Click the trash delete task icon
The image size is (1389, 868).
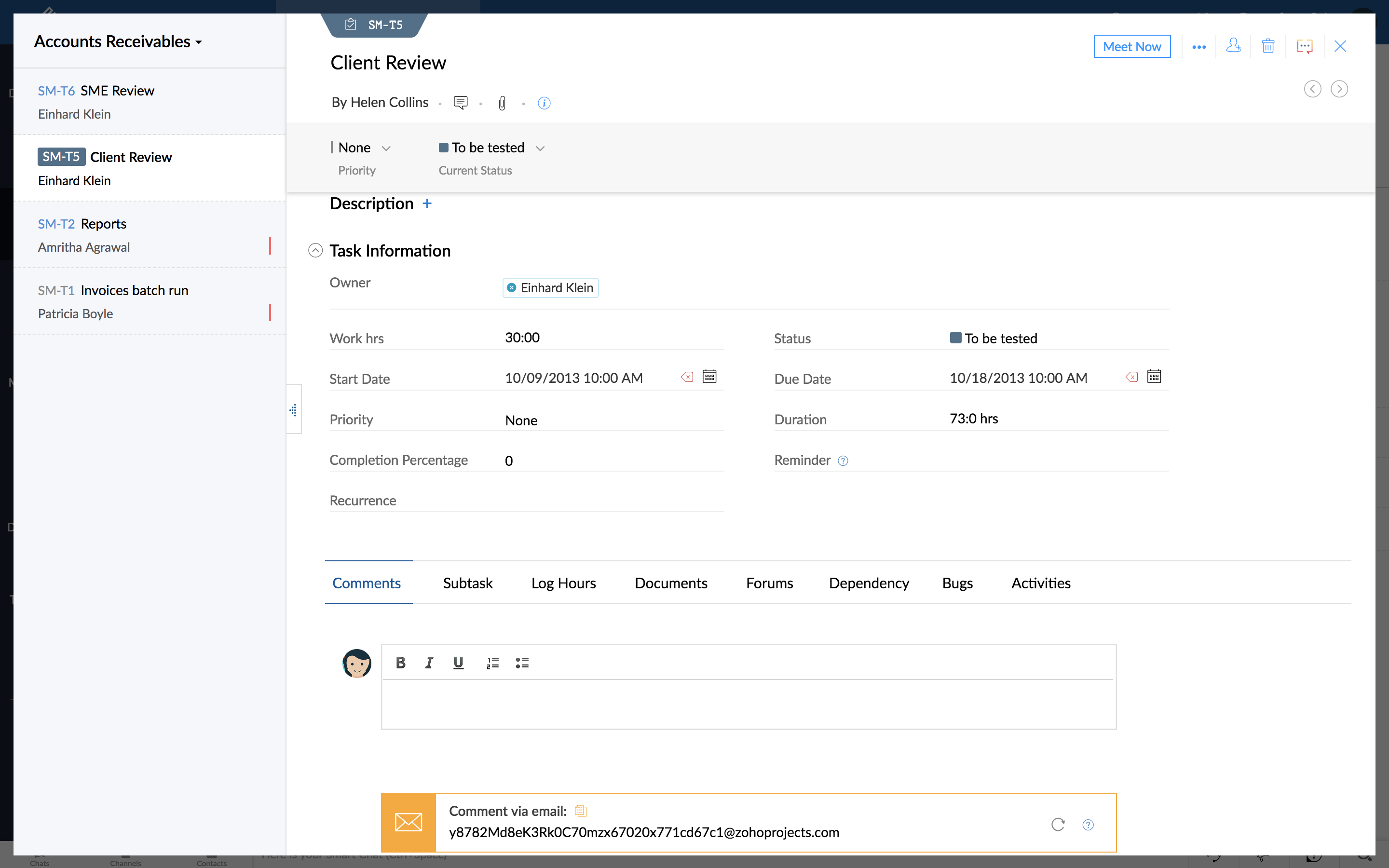pyautogui.click(x=1268, y=46)
